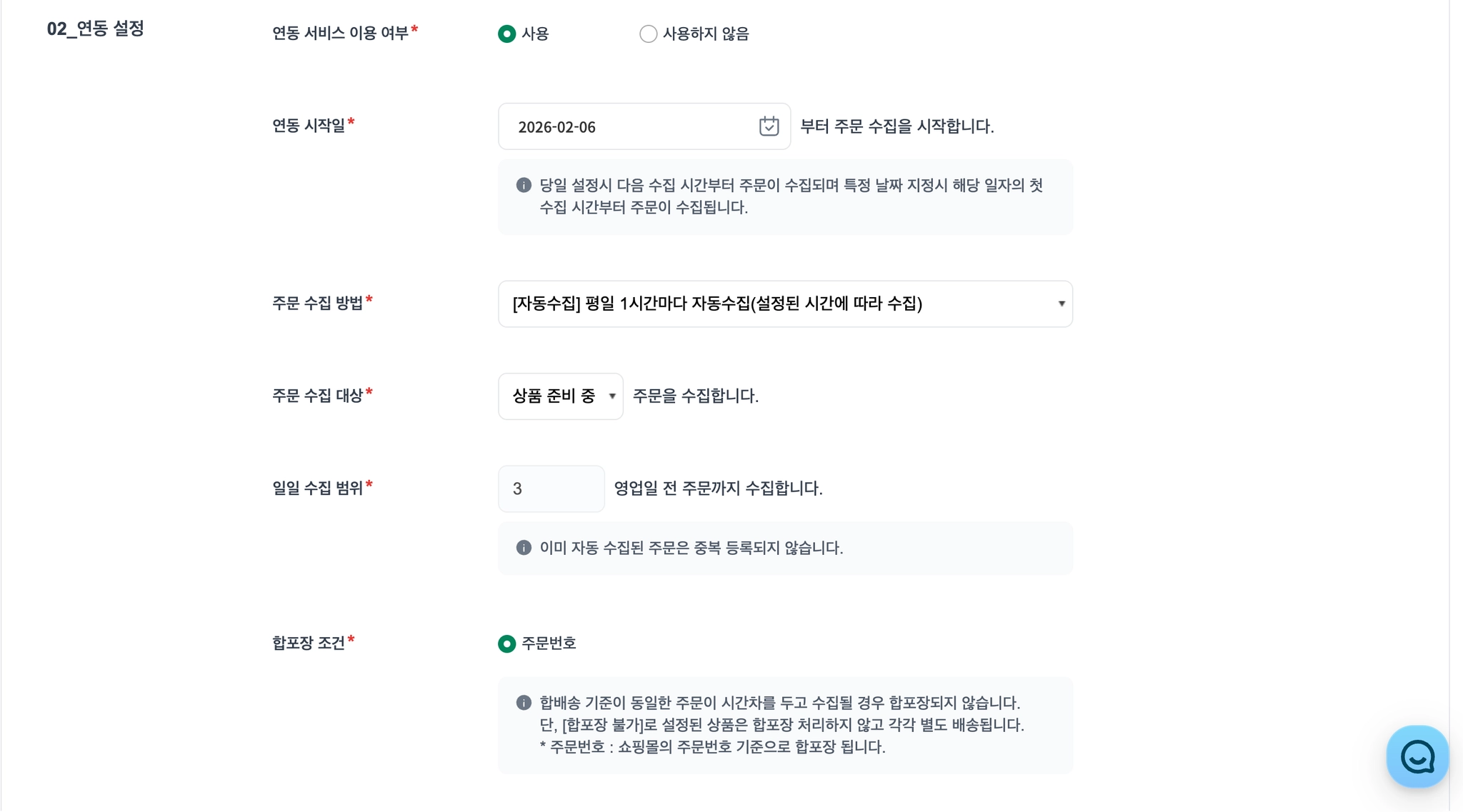Click info icon beside combined packaging notice
The image size is (1463, 812).
click(524, 703)
